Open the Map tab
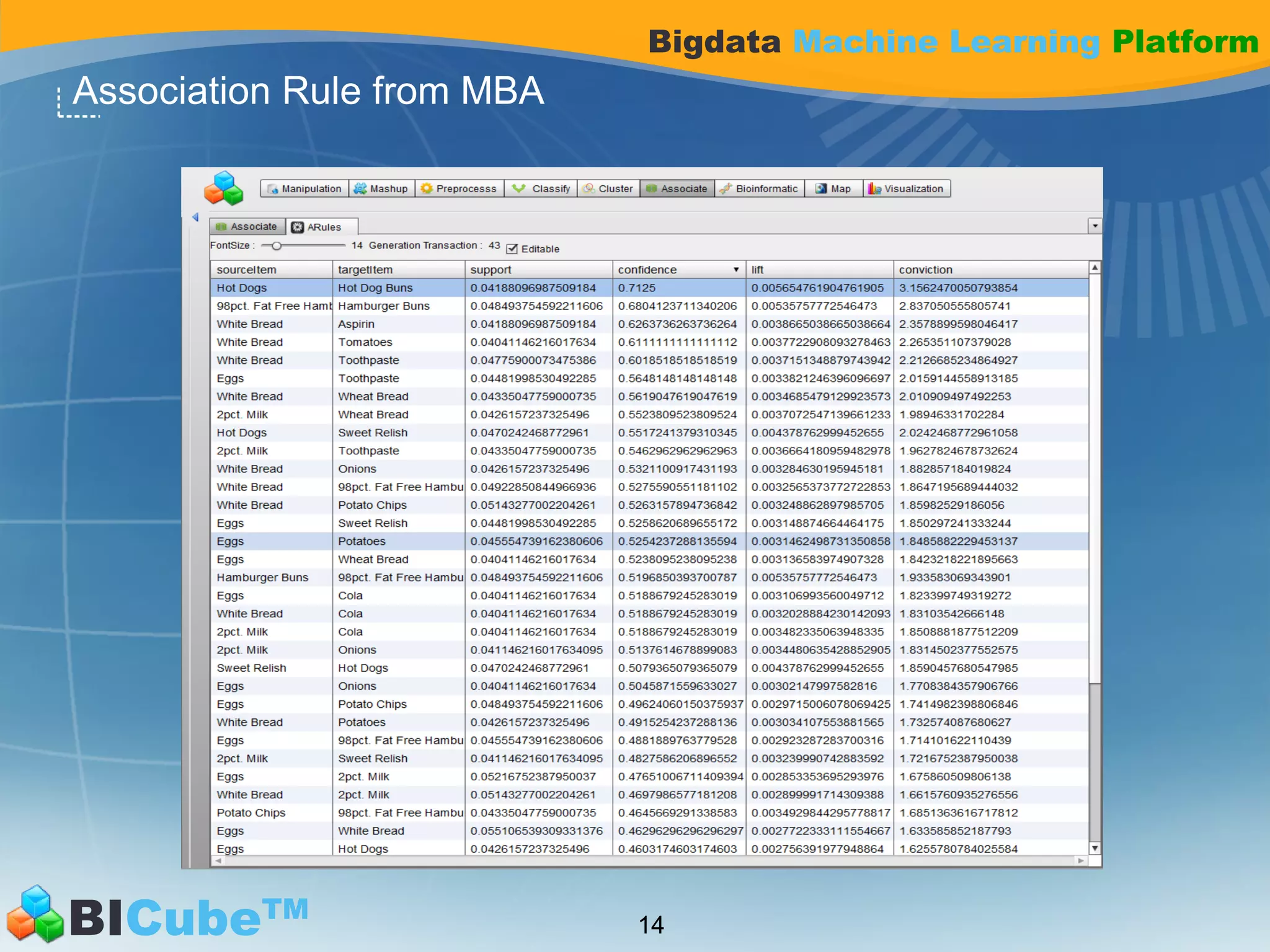Image resolution: width=1270 pixels, height=952 pixels. coord(833,188)
